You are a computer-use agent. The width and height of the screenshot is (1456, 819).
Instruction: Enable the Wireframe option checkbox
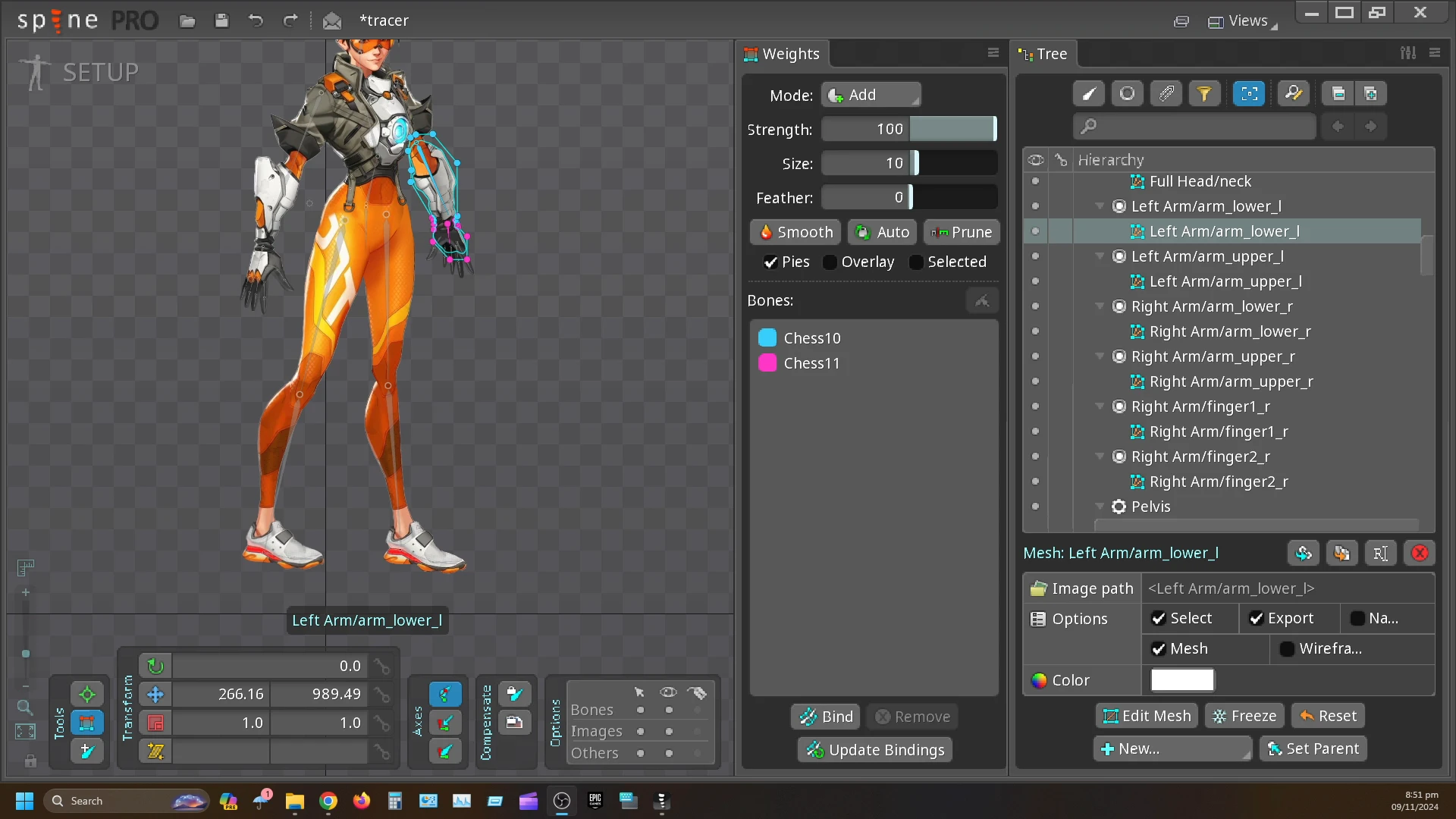(x=1287, y=649)
